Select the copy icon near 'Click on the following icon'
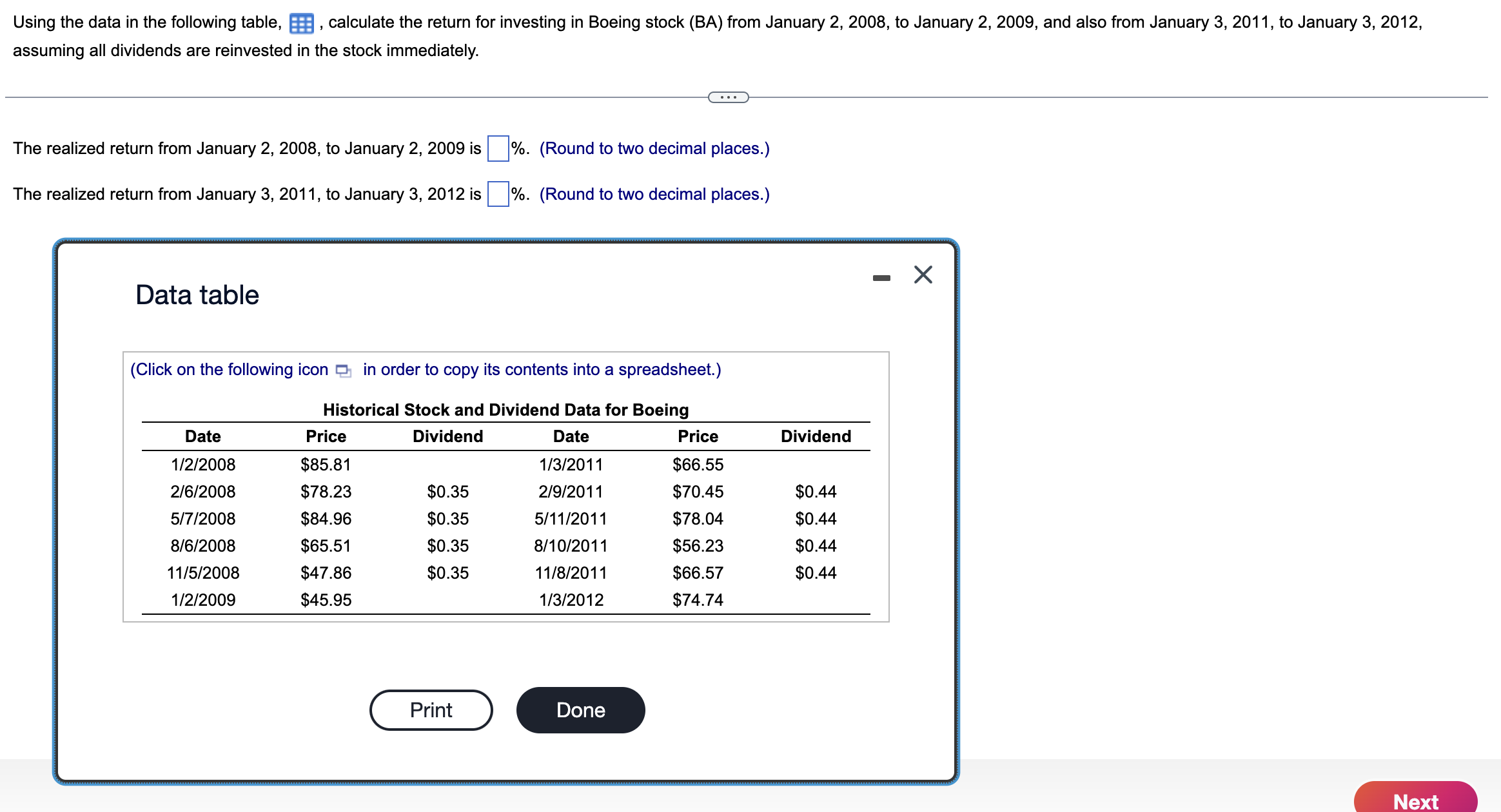 (x=342, y=371)
